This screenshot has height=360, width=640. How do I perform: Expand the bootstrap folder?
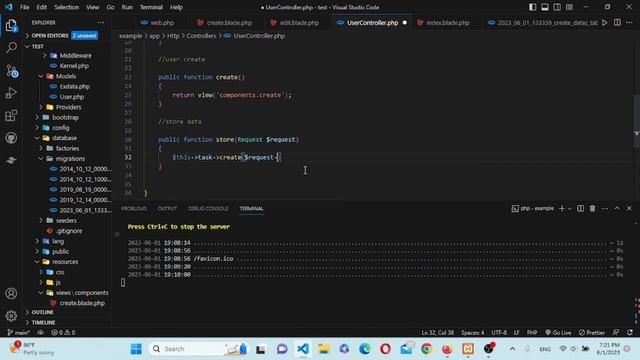click(65, 118)
